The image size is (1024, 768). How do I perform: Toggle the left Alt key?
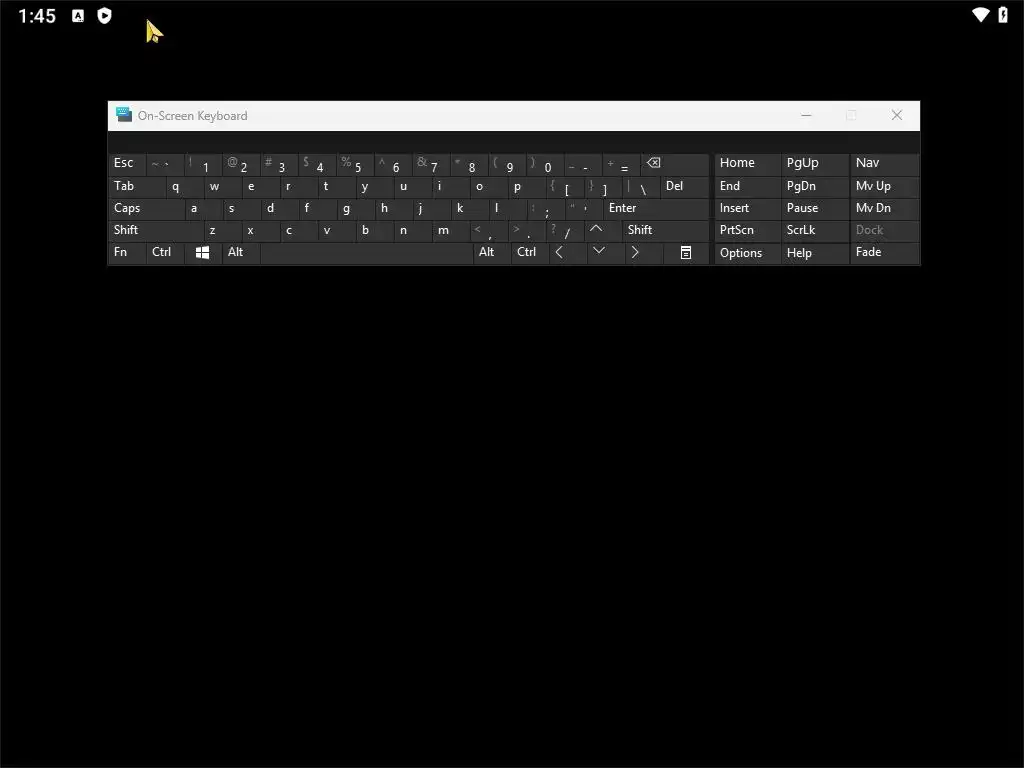click(x=241, y=253)
